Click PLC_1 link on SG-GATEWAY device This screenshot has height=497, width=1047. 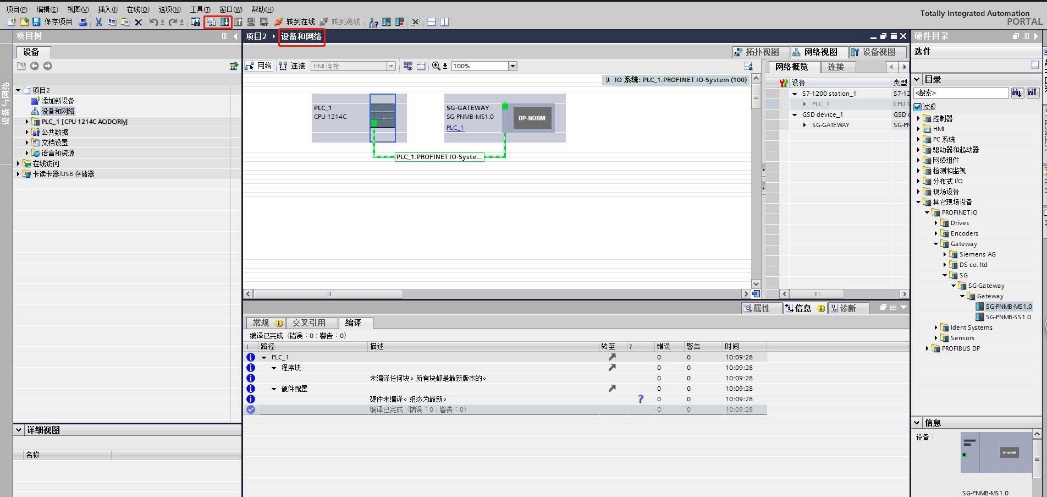coord(455,127)
